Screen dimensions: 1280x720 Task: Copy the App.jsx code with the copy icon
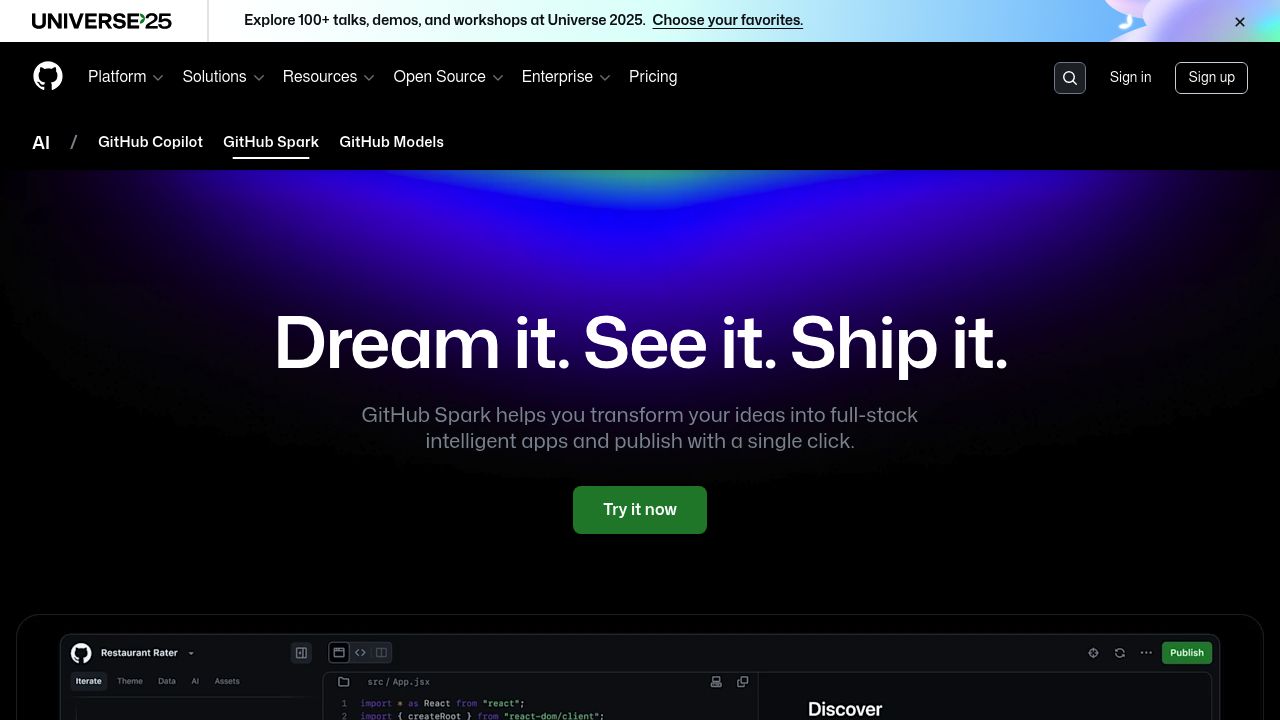[x=742, y=682]
